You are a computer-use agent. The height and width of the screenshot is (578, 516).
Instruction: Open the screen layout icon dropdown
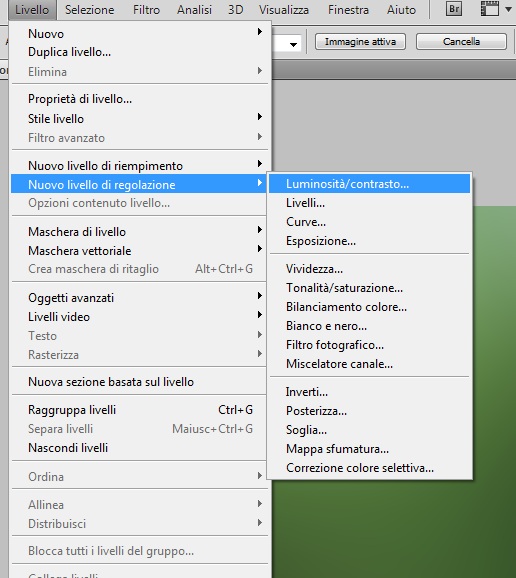[x=495, y=9]
